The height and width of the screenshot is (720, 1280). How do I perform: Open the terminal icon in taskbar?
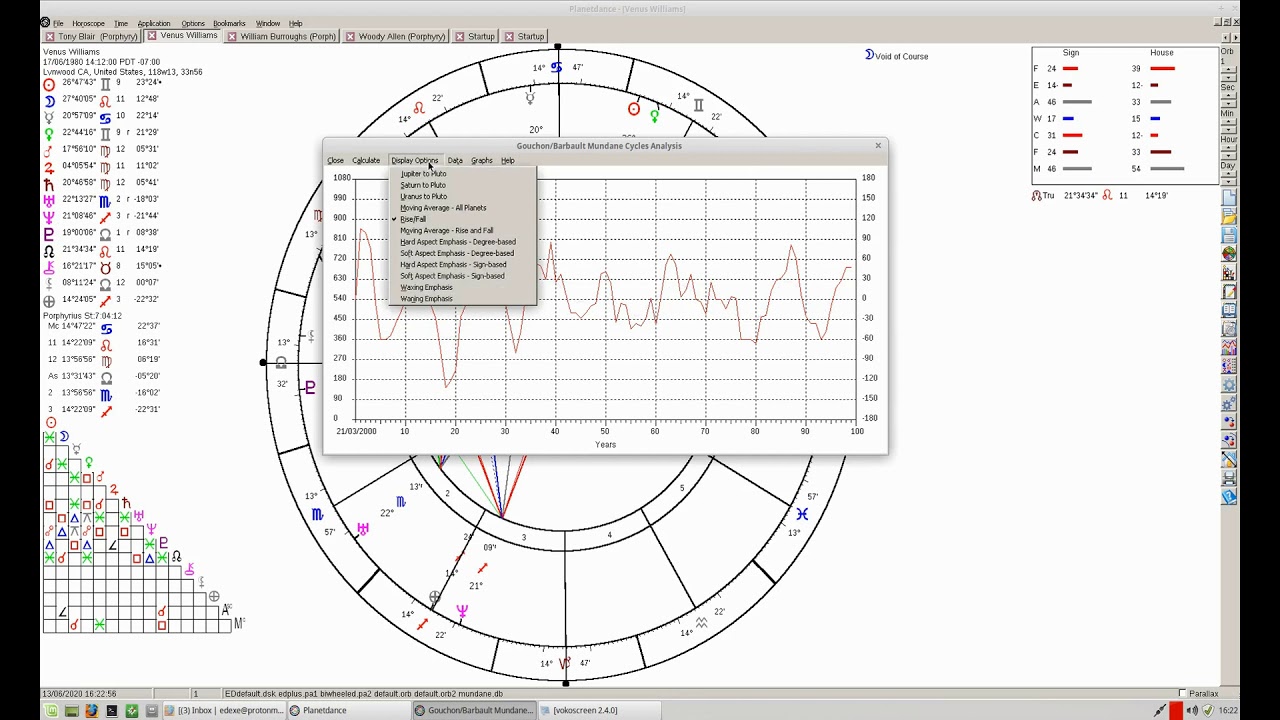click(x=111, y=710)
